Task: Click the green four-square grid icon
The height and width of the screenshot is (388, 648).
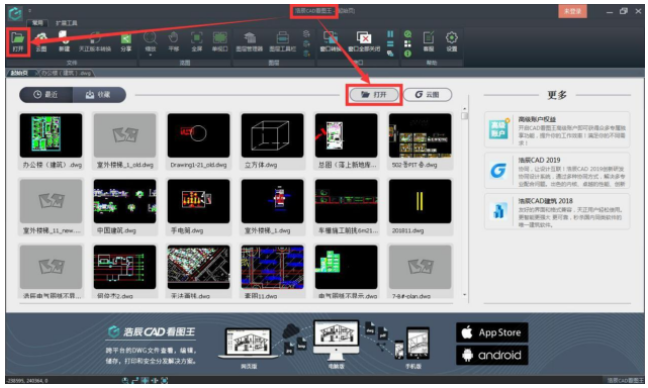Action: (x=407, y=44)
